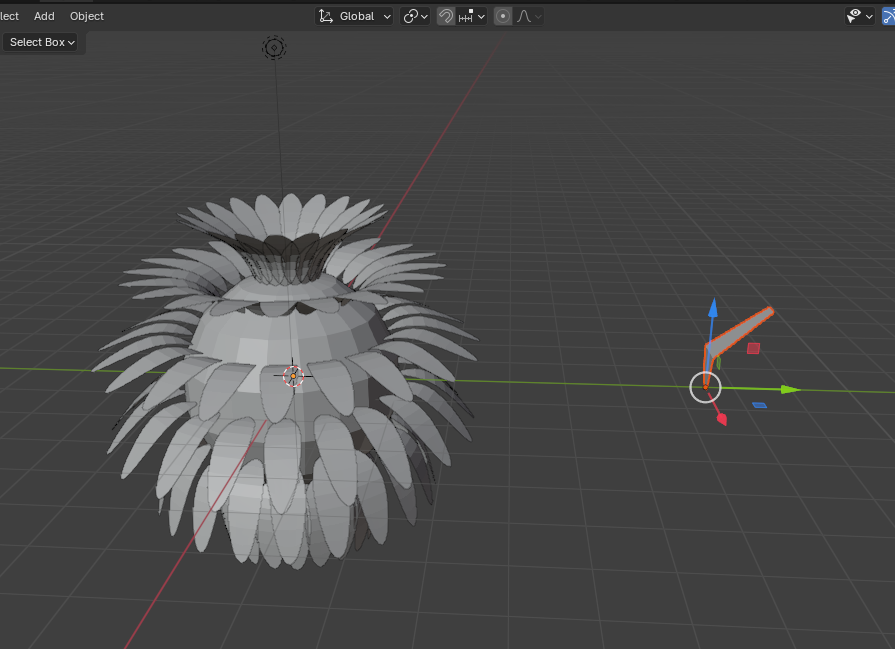Image resolution: width=895 pixels, height=649 pixels.
Task: Click the red X-axis move arrow
Action: click(720, 418)
